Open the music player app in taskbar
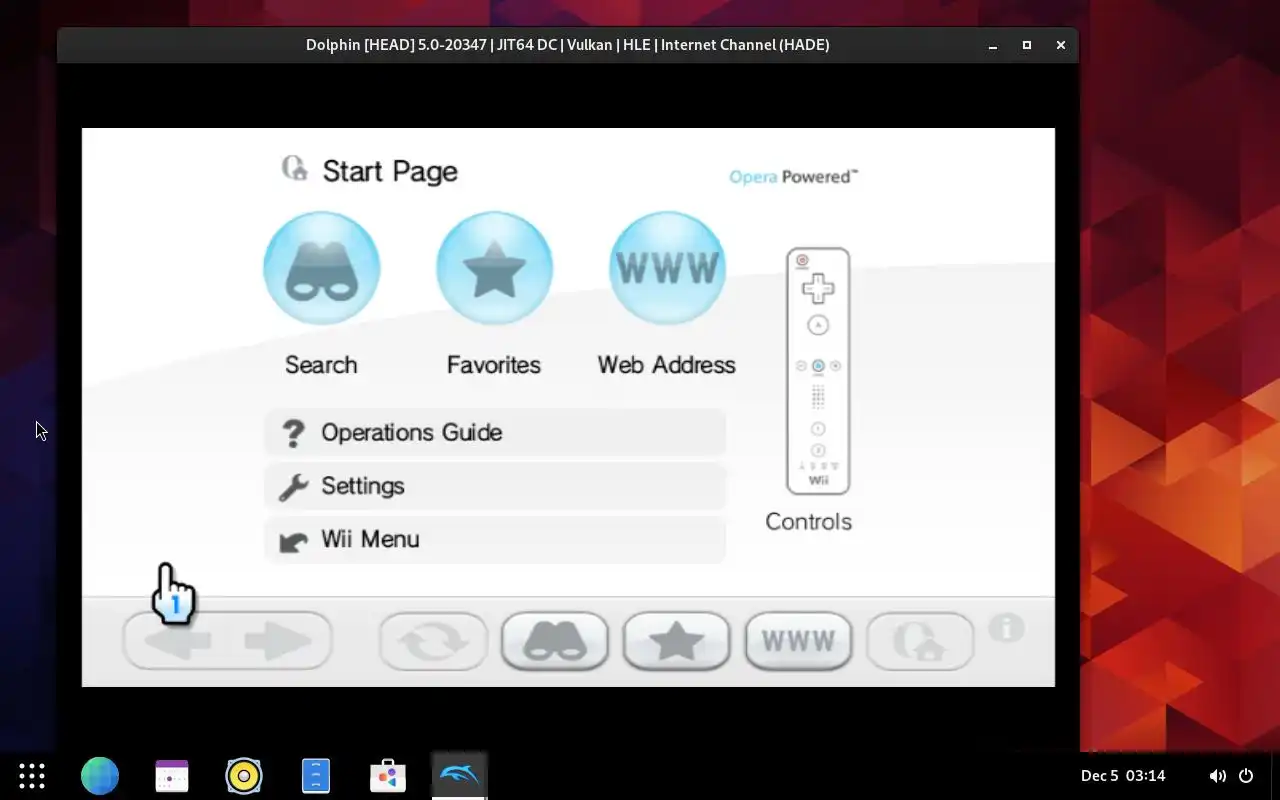 (x=244, y=776)
